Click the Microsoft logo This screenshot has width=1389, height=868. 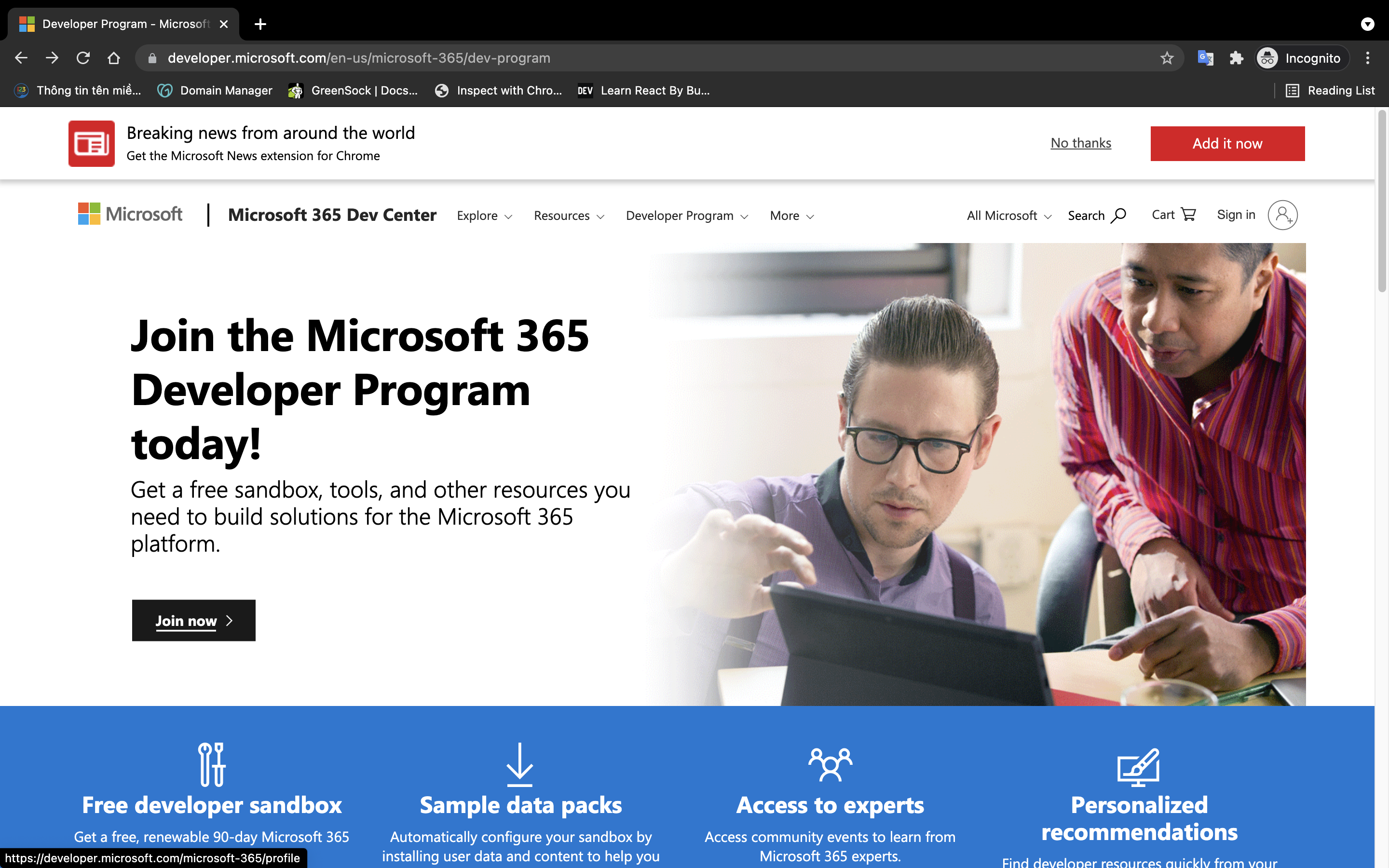[x=129, y=214]
